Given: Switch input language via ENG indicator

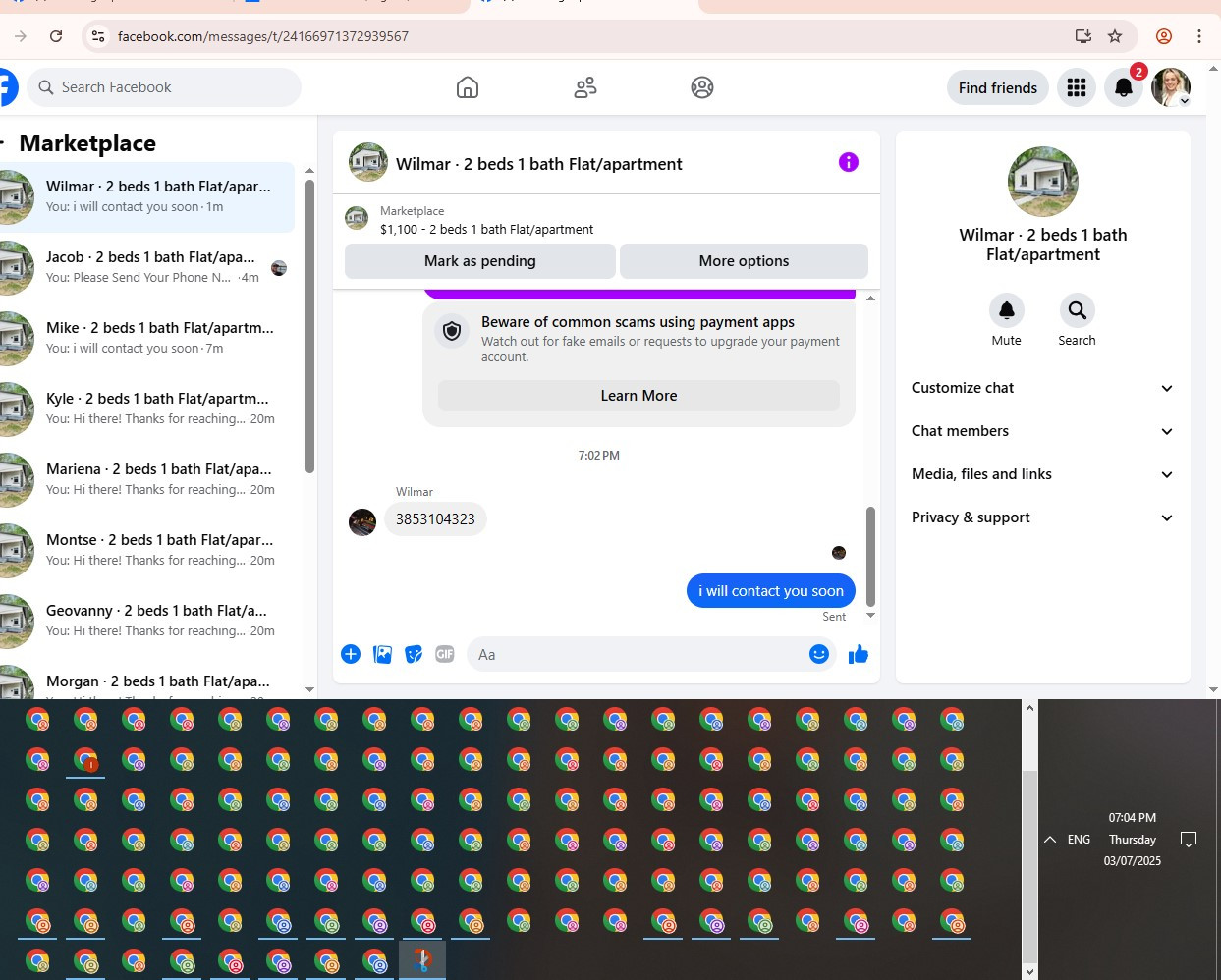Looking at the screenshot, I should click(1079, 840).
